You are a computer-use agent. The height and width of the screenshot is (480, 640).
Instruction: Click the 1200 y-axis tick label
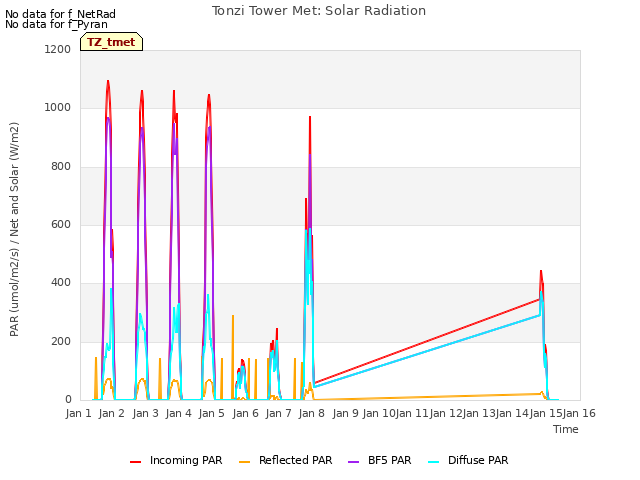pyautogui.click(x=58, y=49)
